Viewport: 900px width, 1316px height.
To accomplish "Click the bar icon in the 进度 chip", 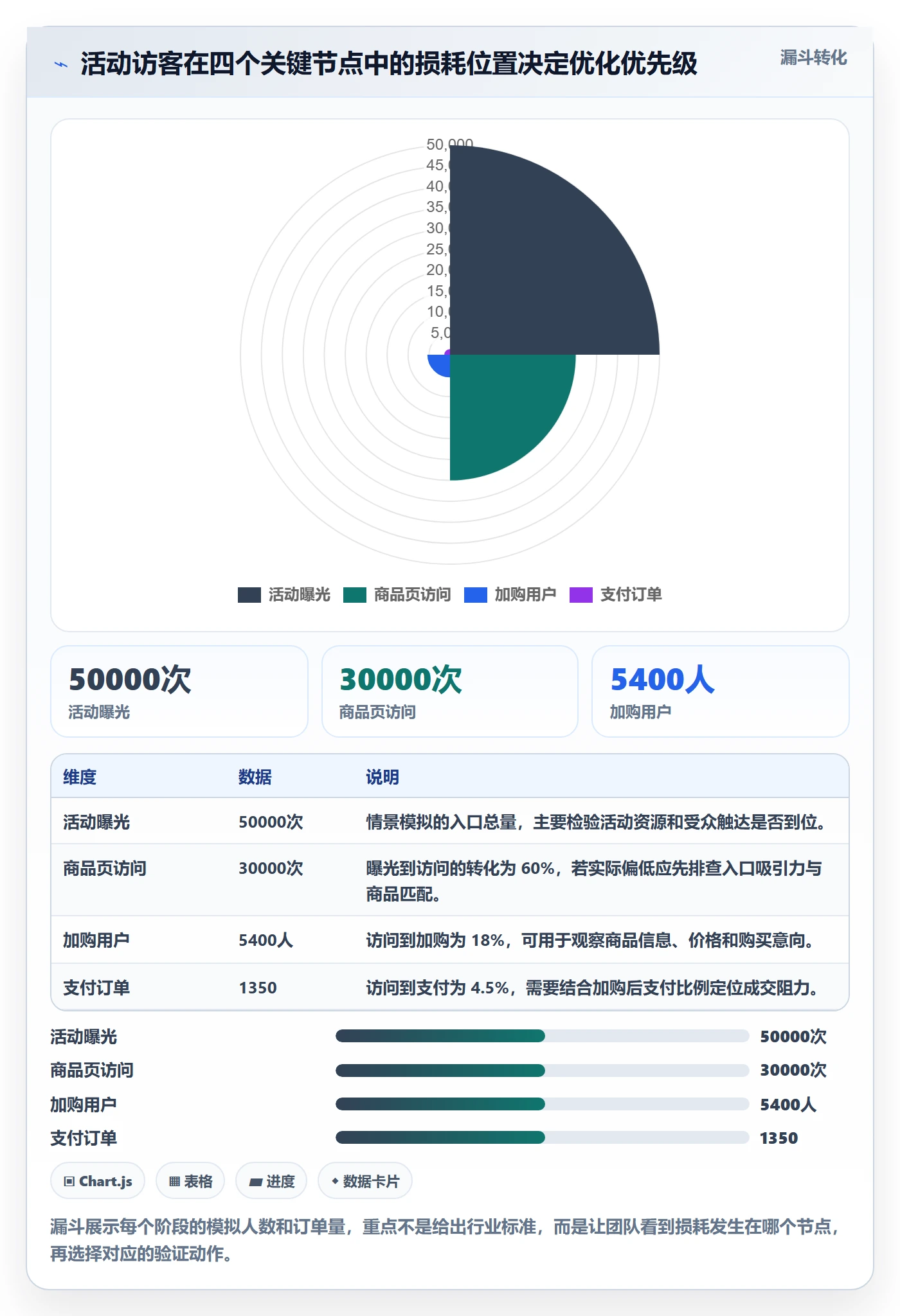I will tap(256, 1182).
